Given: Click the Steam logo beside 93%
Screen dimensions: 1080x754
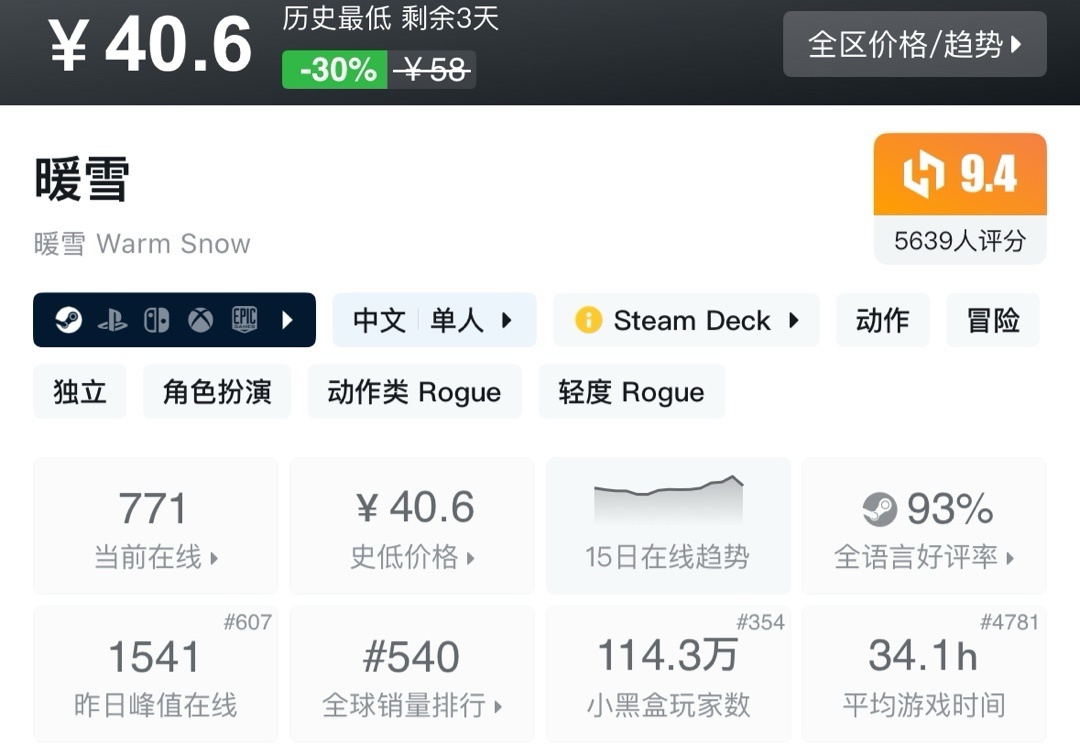Looking at the screenshot, I should click(880, 510).
